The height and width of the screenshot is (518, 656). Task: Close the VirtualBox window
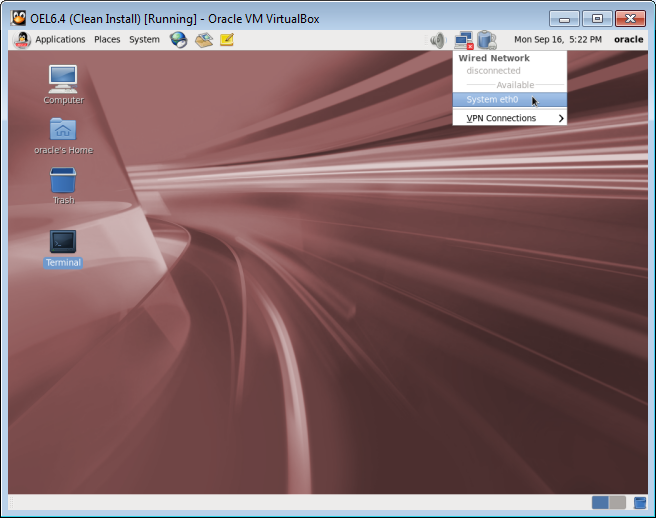coord(630,19)
